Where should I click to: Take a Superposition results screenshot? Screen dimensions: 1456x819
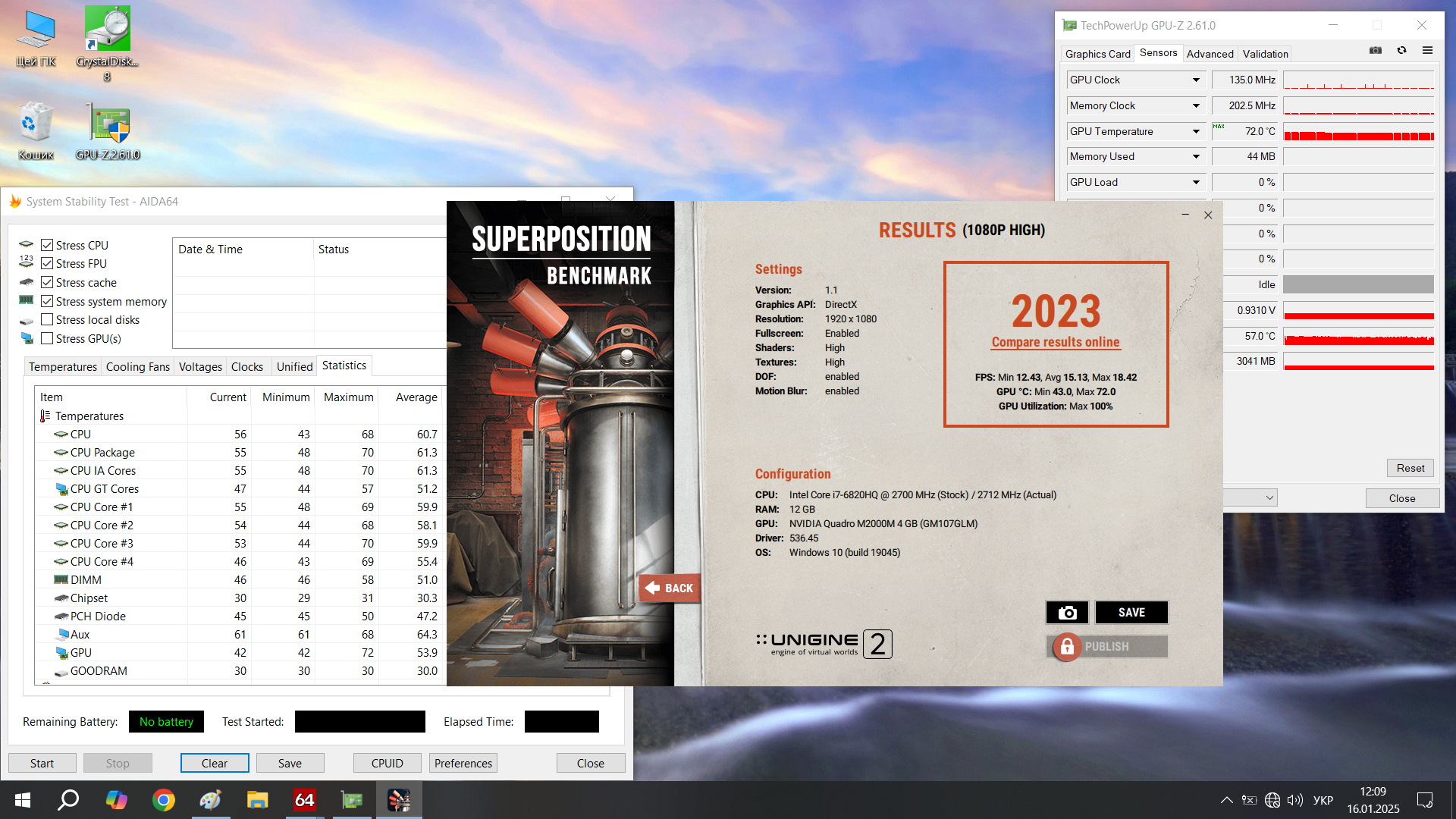1067,613
